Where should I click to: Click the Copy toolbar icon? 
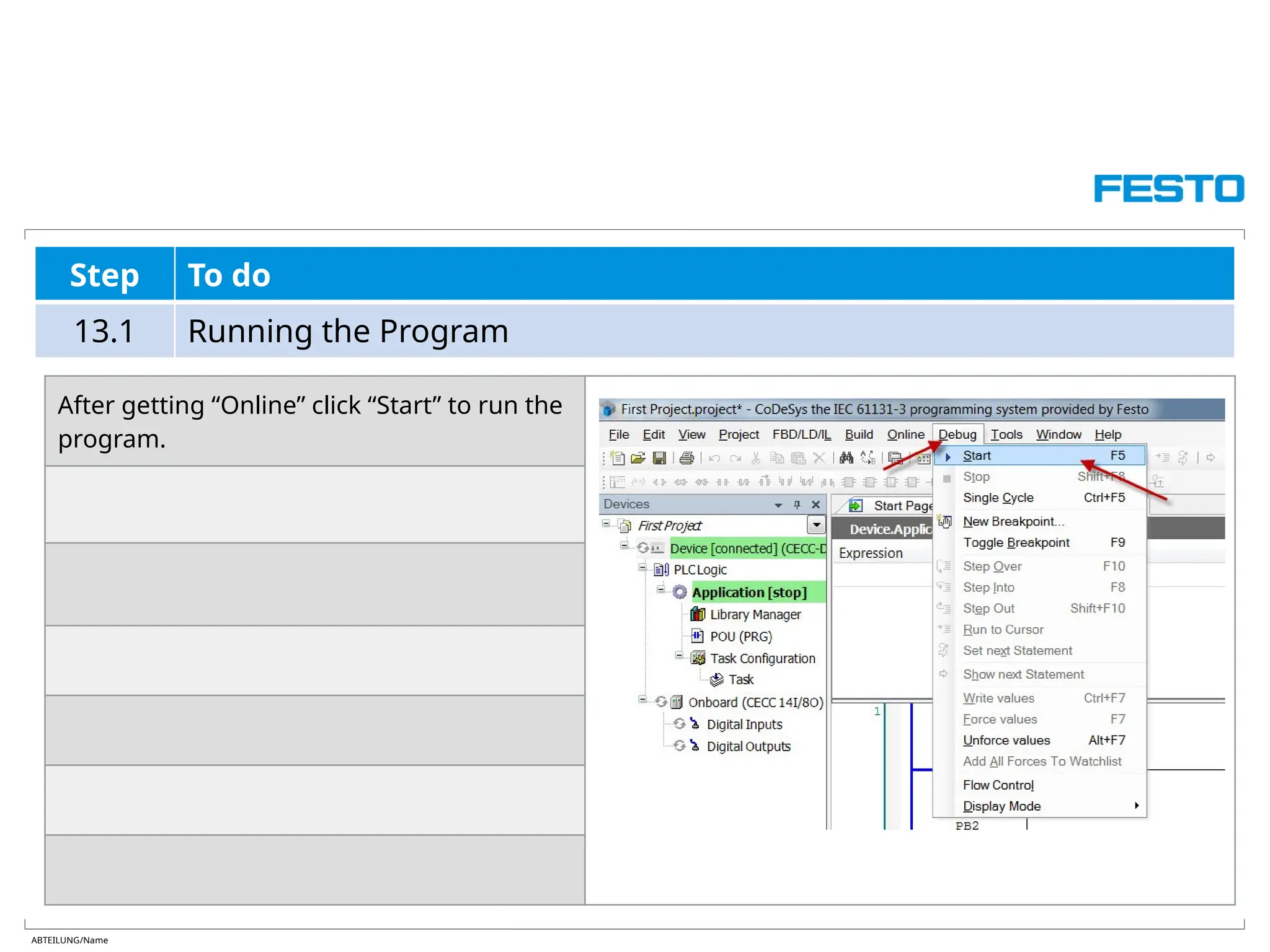(777, 458)
